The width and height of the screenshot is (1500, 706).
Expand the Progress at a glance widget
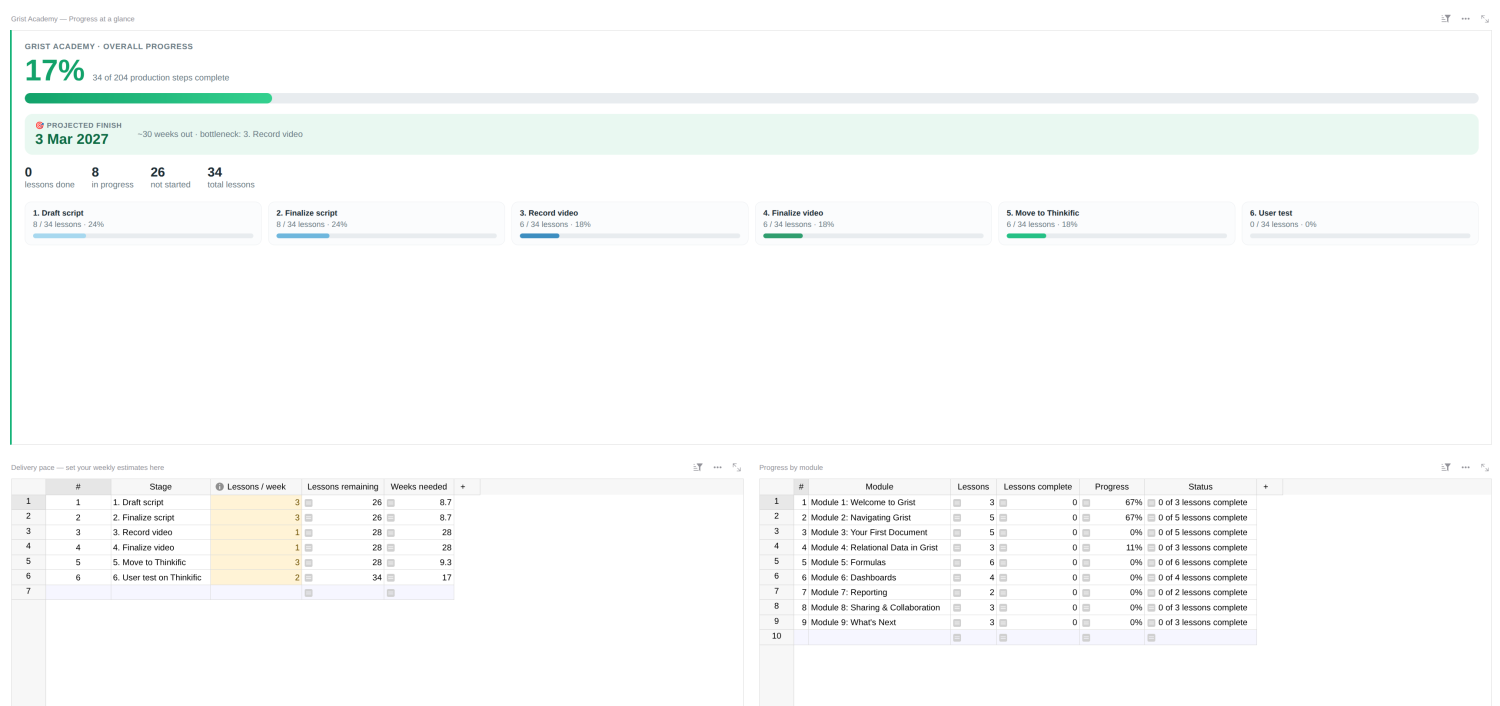point(1485,19)
